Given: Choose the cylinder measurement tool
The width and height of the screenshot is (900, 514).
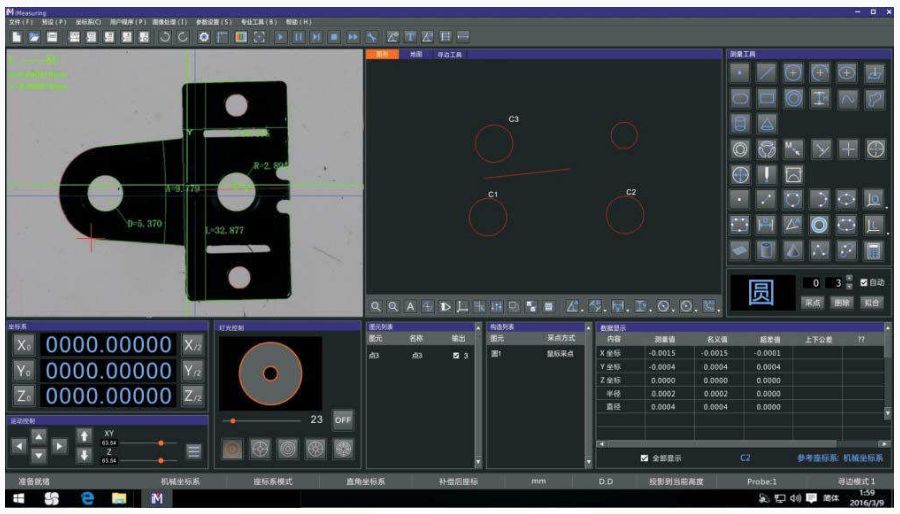Looking at the screenshot, I should (x=740, y=124).
